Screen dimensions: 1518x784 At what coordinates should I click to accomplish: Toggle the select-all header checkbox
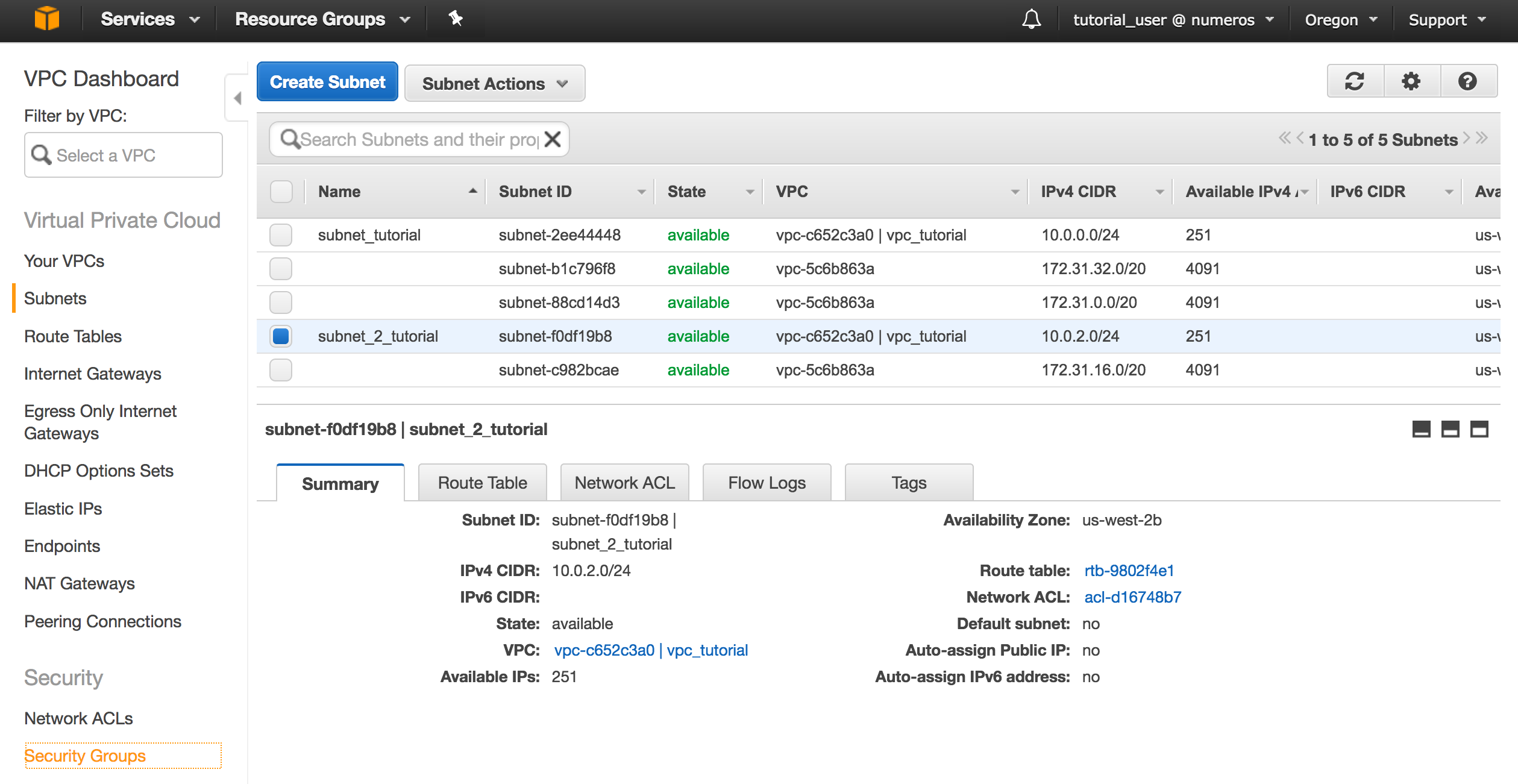(281, 192)
